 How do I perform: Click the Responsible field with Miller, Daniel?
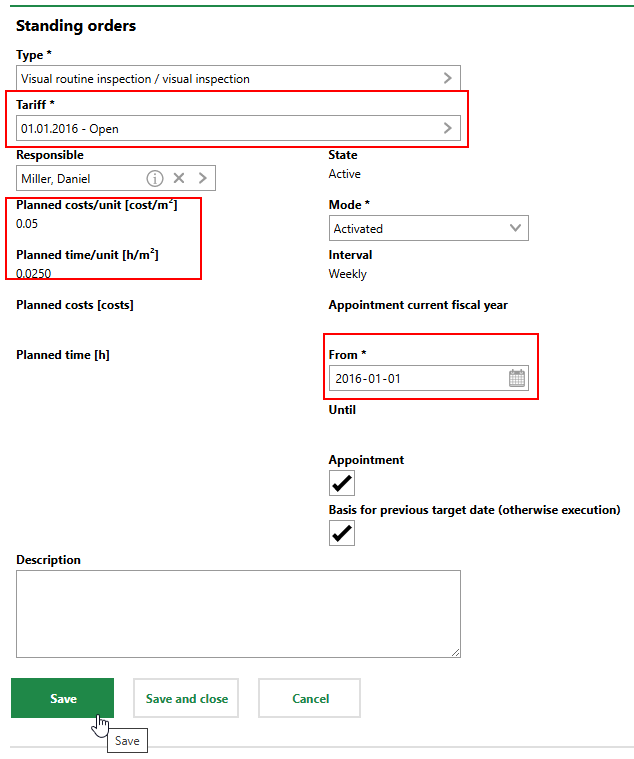point(78,178)
